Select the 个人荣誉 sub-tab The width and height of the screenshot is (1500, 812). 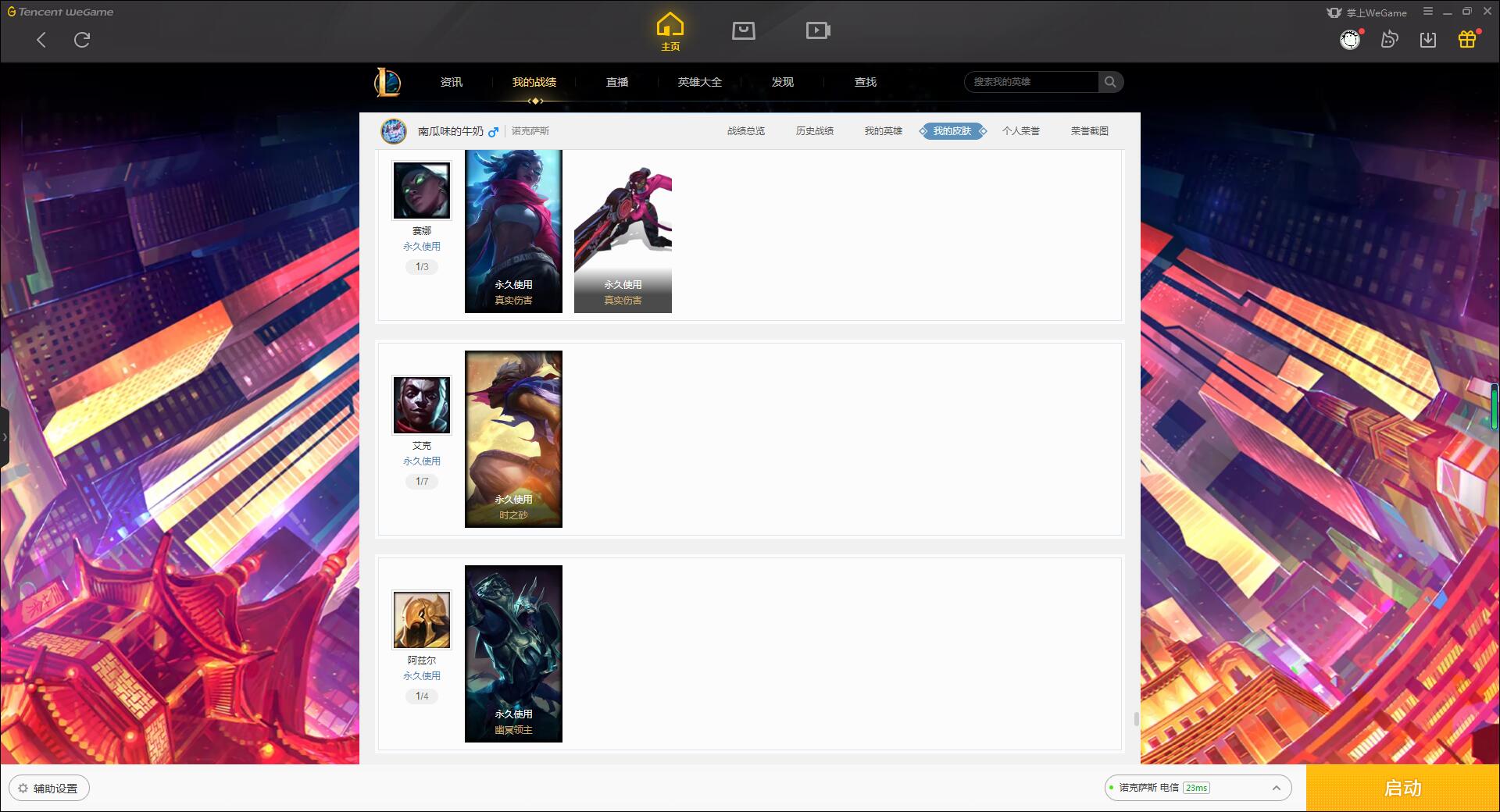tap(1021, 131)
